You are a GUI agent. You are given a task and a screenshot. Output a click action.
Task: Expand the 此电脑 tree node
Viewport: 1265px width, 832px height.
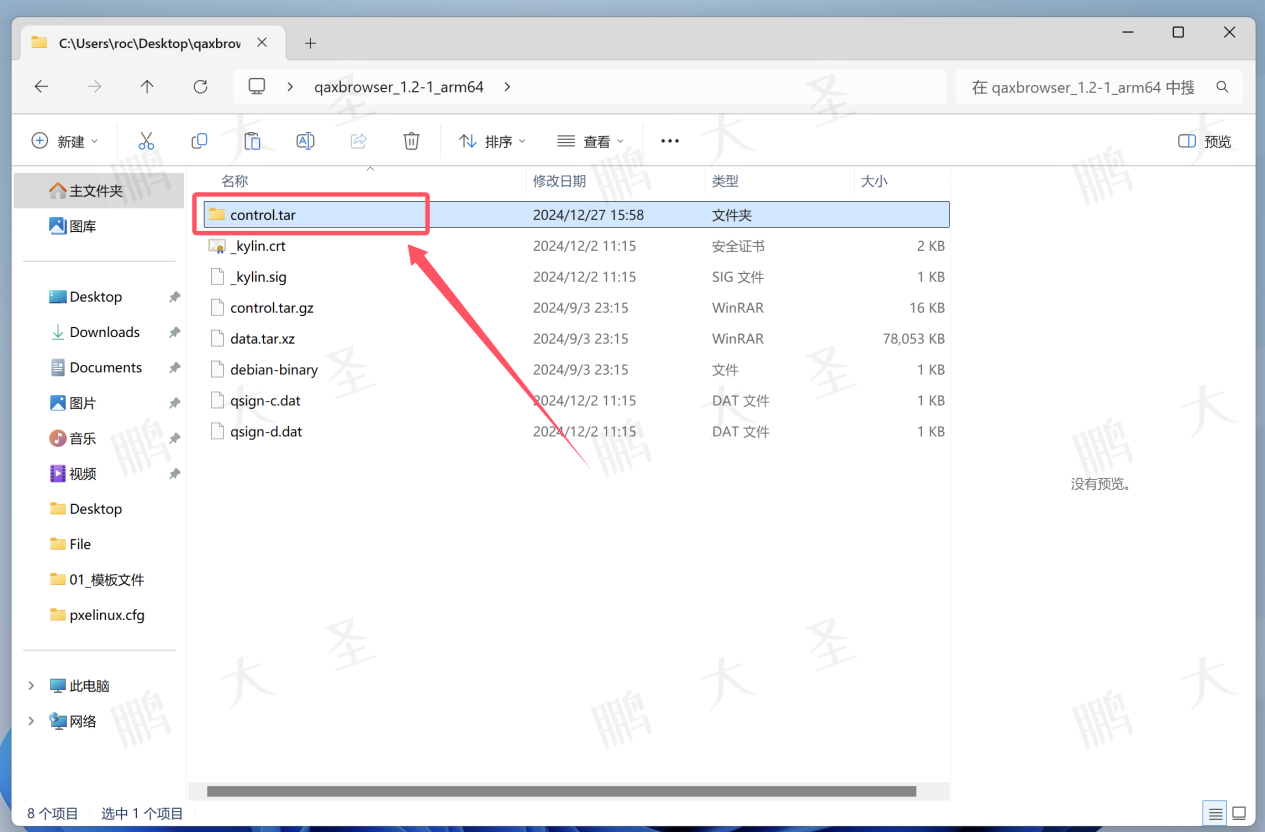coord(31,686)
